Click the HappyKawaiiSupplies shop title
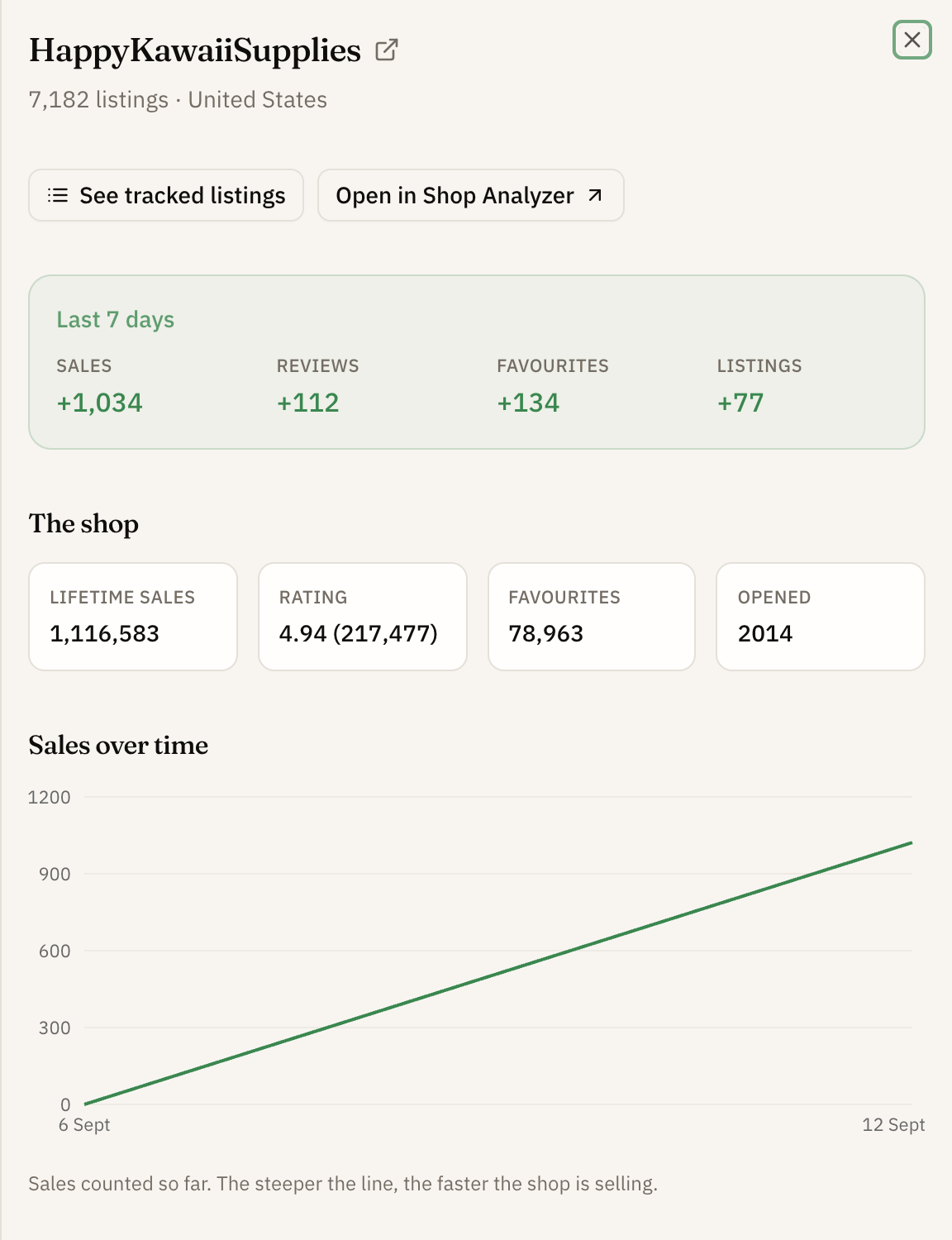 coord(195,50)
